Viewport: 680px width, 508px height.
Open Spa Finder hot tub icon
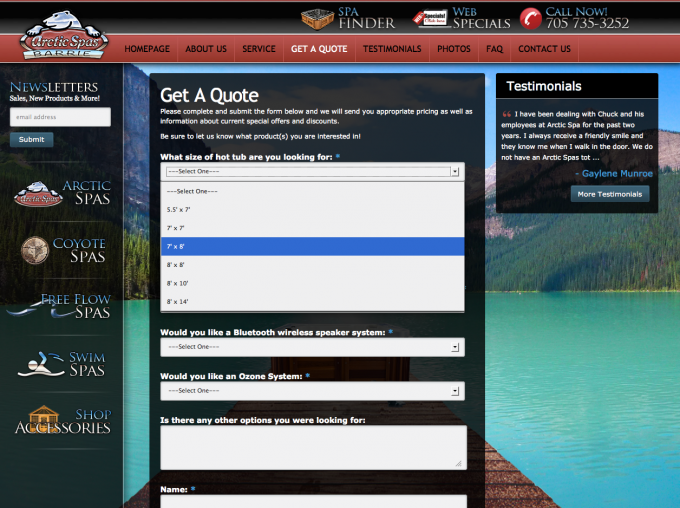[x=316, y=18]
